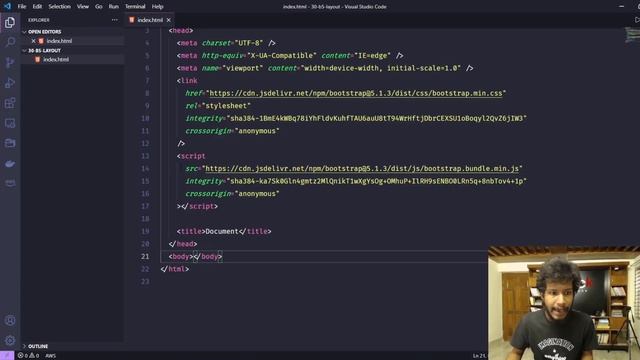
Task: Open Explorer views and more actions ellipsis
Action: (x=115, y=20)
